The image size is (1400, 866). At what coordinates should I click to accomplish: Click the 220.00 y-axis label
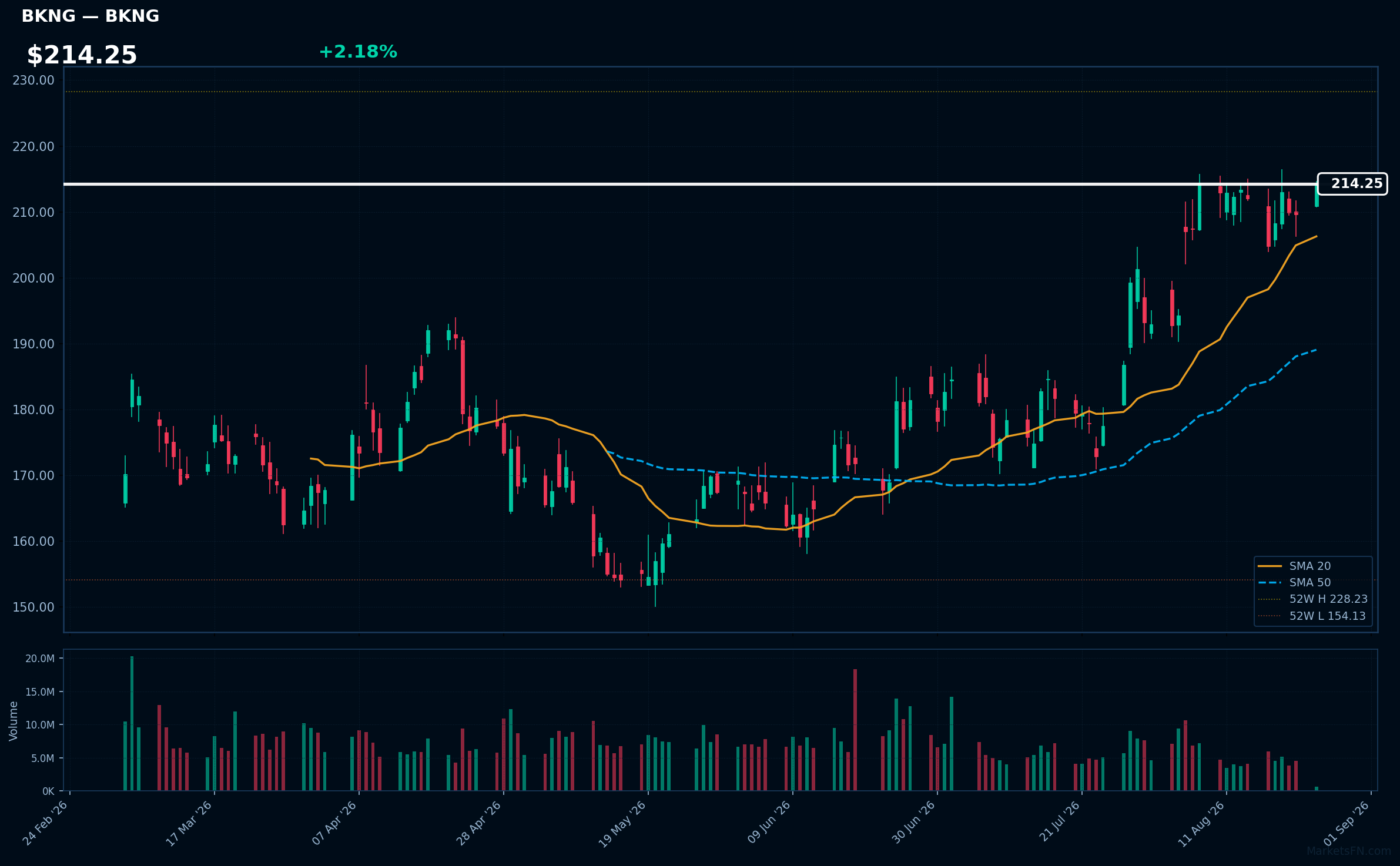point(34,146)
